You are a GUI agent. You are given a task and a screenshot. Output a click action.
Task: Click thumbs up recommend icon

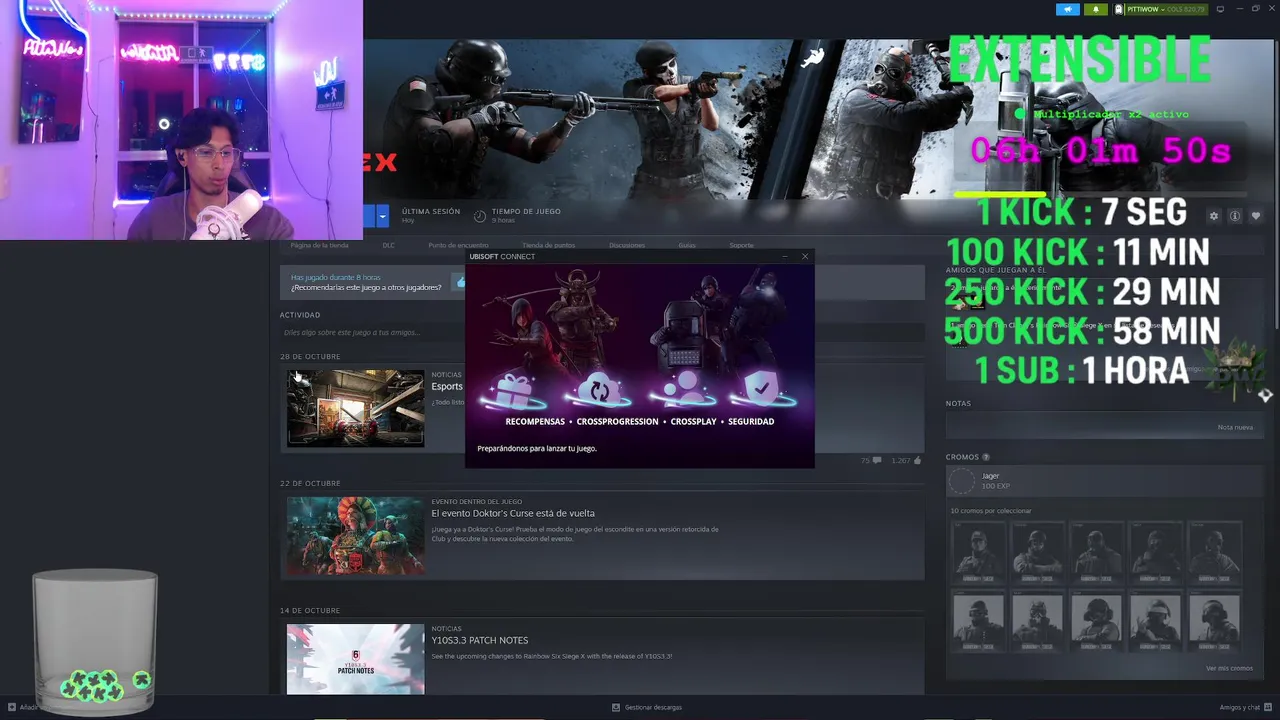click(460, 283)
